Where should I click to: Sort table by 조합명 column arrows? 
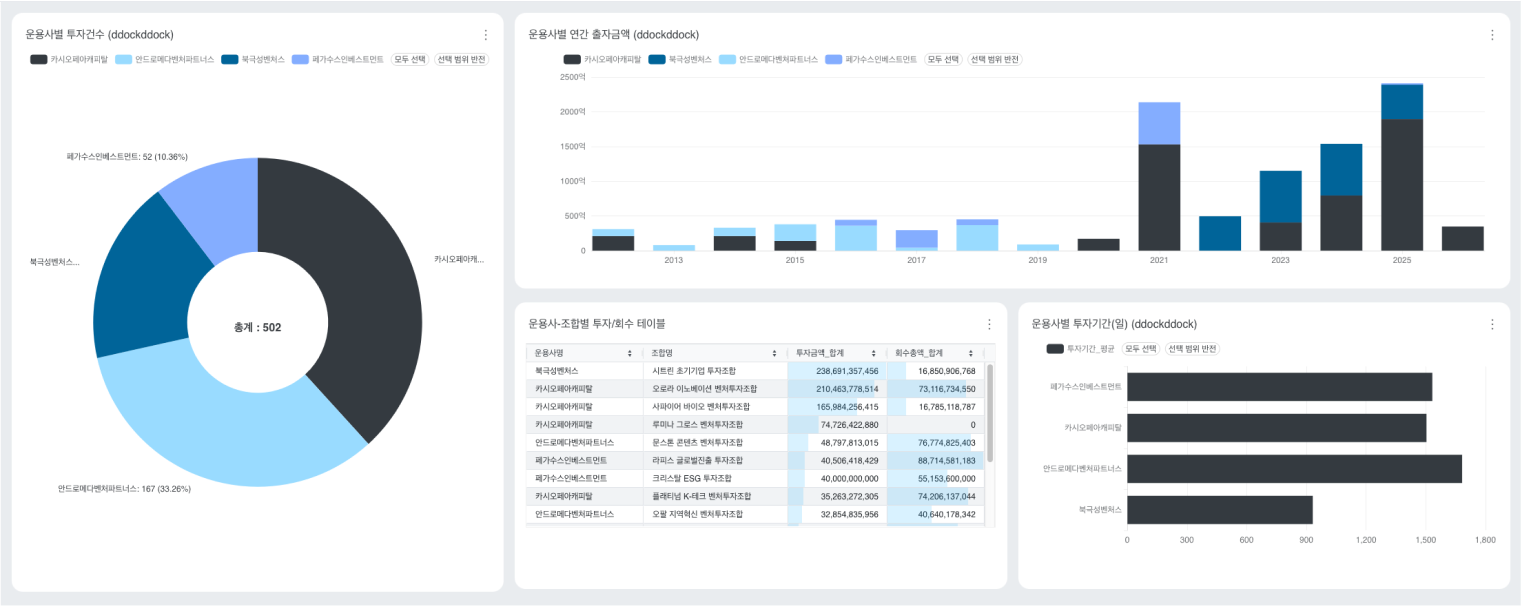pos(774,353)
